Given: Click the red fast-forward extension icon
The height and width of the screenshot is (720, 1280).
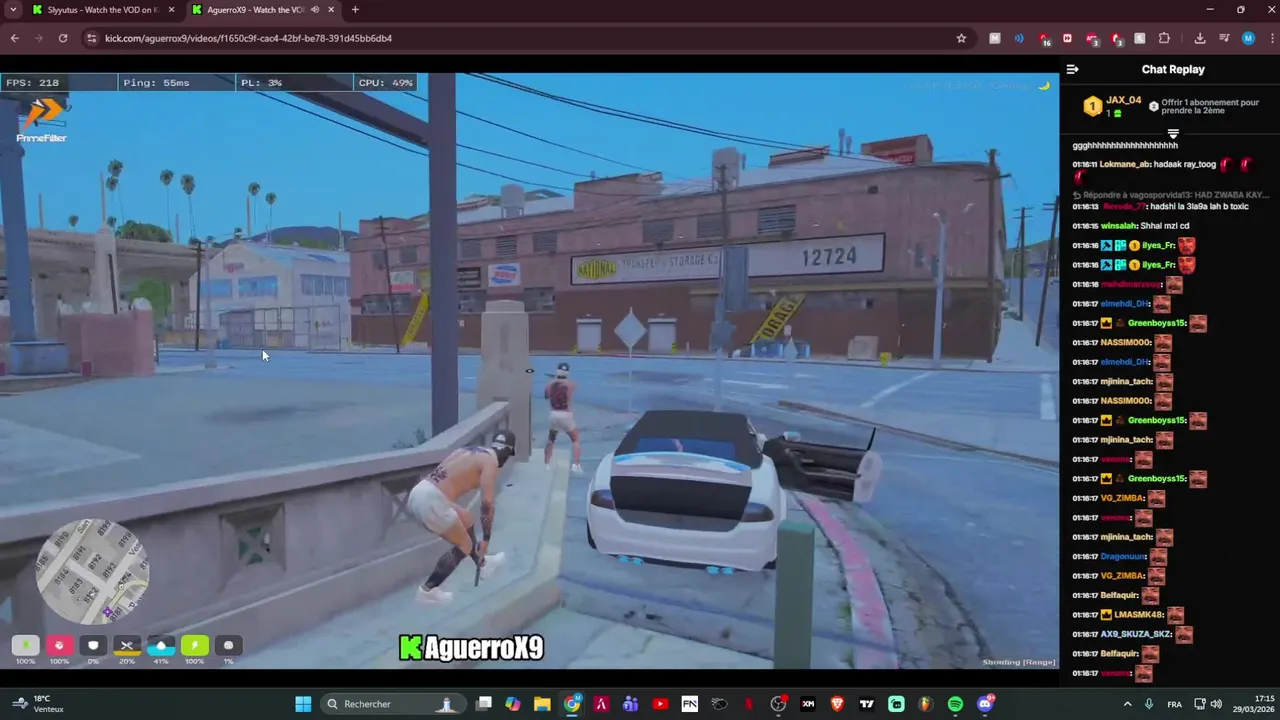Looking at the screenshot, I should click(x=1067, y=38).
